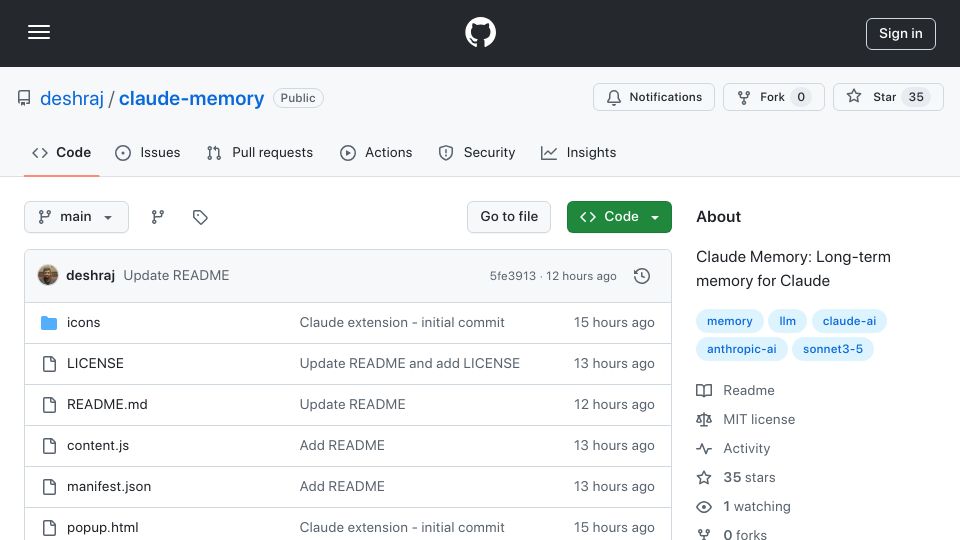Open the 0 forks link in About
The image size is (960, 540).
click(732, 534)
